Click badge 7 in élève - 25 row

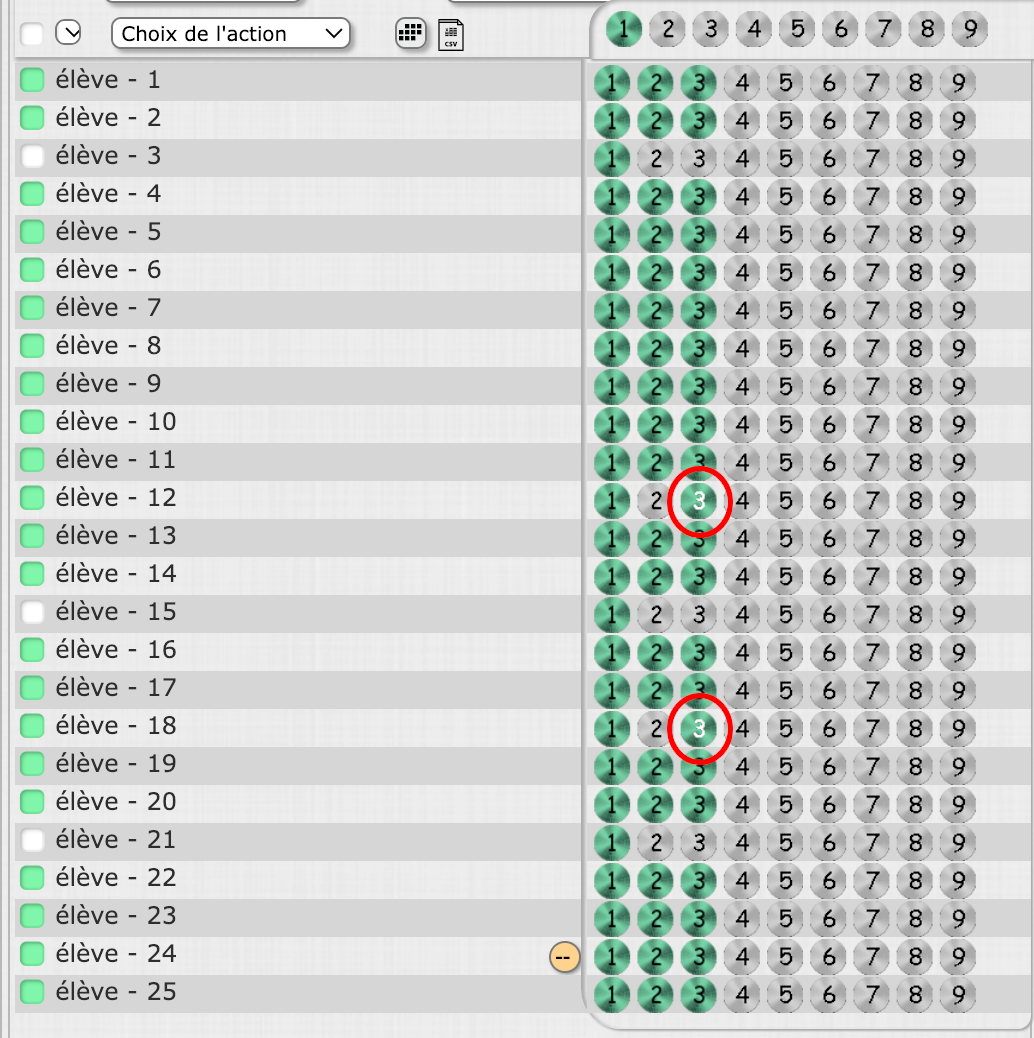(871, 995)
